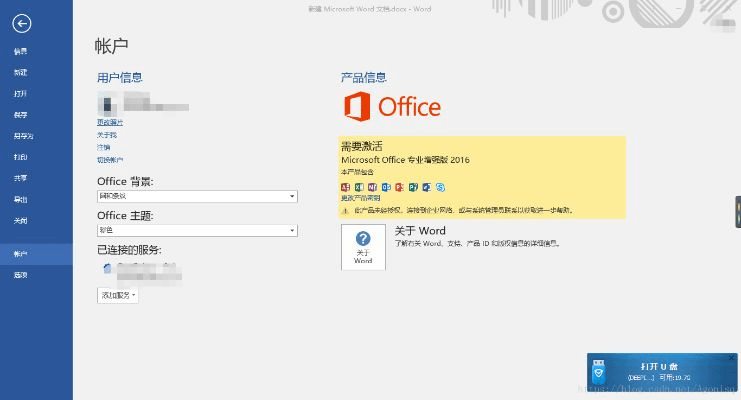The height and width of the screenshot is (400, 741).
Task: Click the 已连接的服务 label
Action: tap(129, 250)
